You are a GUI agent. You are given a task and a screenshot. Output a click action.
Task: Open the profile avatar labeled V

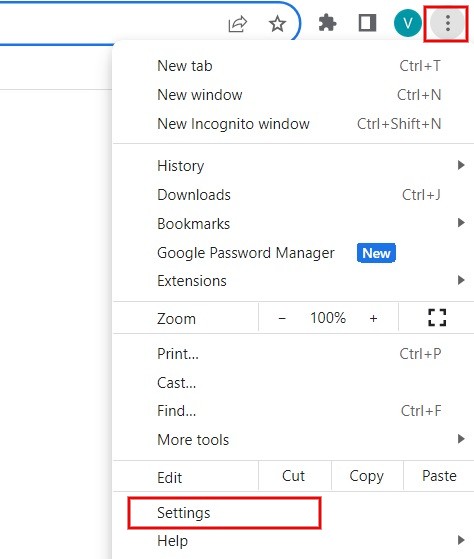[x=408, y=23]
